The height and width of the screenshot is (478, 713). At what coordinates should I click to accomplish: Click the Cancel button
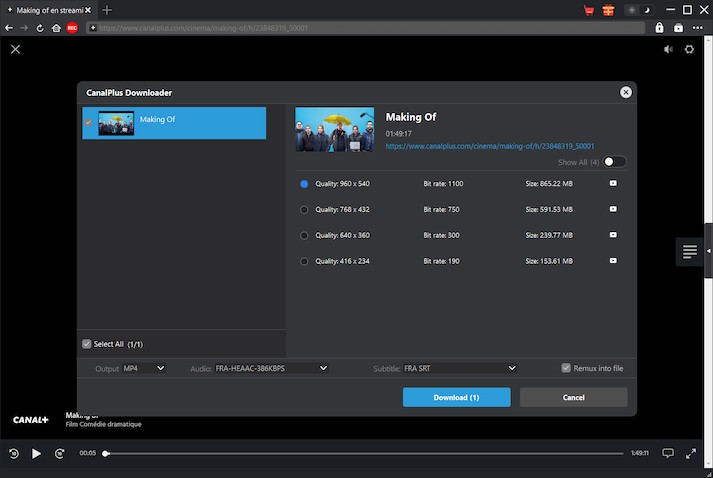click(x=573, y=397)
